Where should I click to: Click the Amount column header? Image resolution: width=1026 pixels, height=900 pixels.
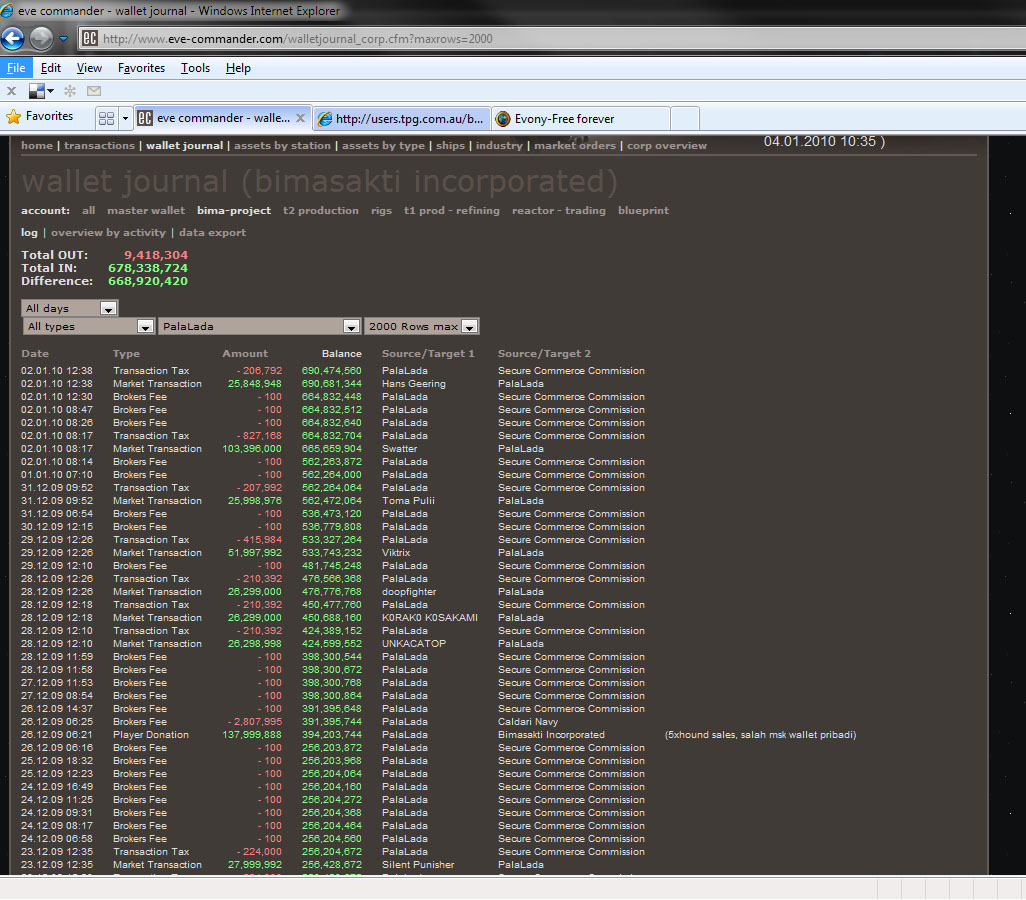pos(245,353)
